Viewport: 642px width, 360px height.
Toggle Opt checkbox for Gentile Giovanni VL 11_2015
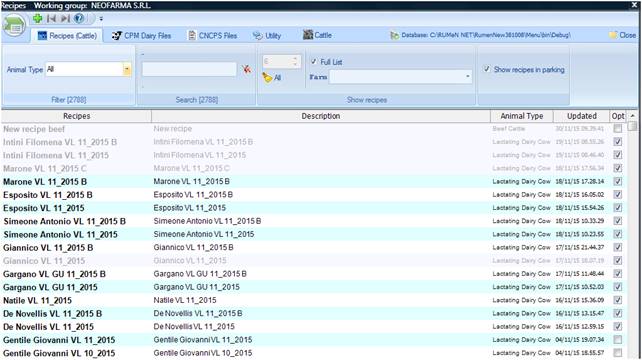click(617, 340)
